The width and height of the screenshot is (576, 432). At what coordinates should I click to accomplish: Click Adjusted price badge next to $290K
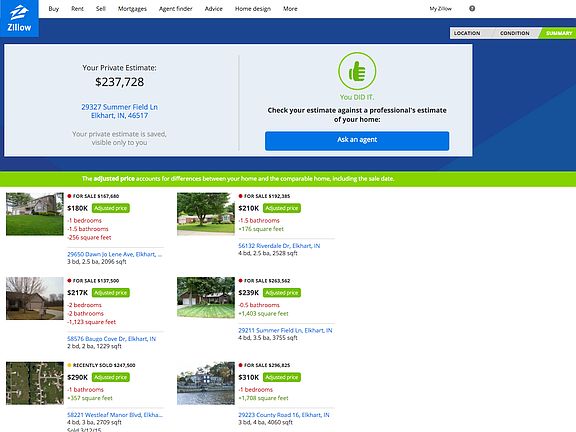click(x=111, y=377)
